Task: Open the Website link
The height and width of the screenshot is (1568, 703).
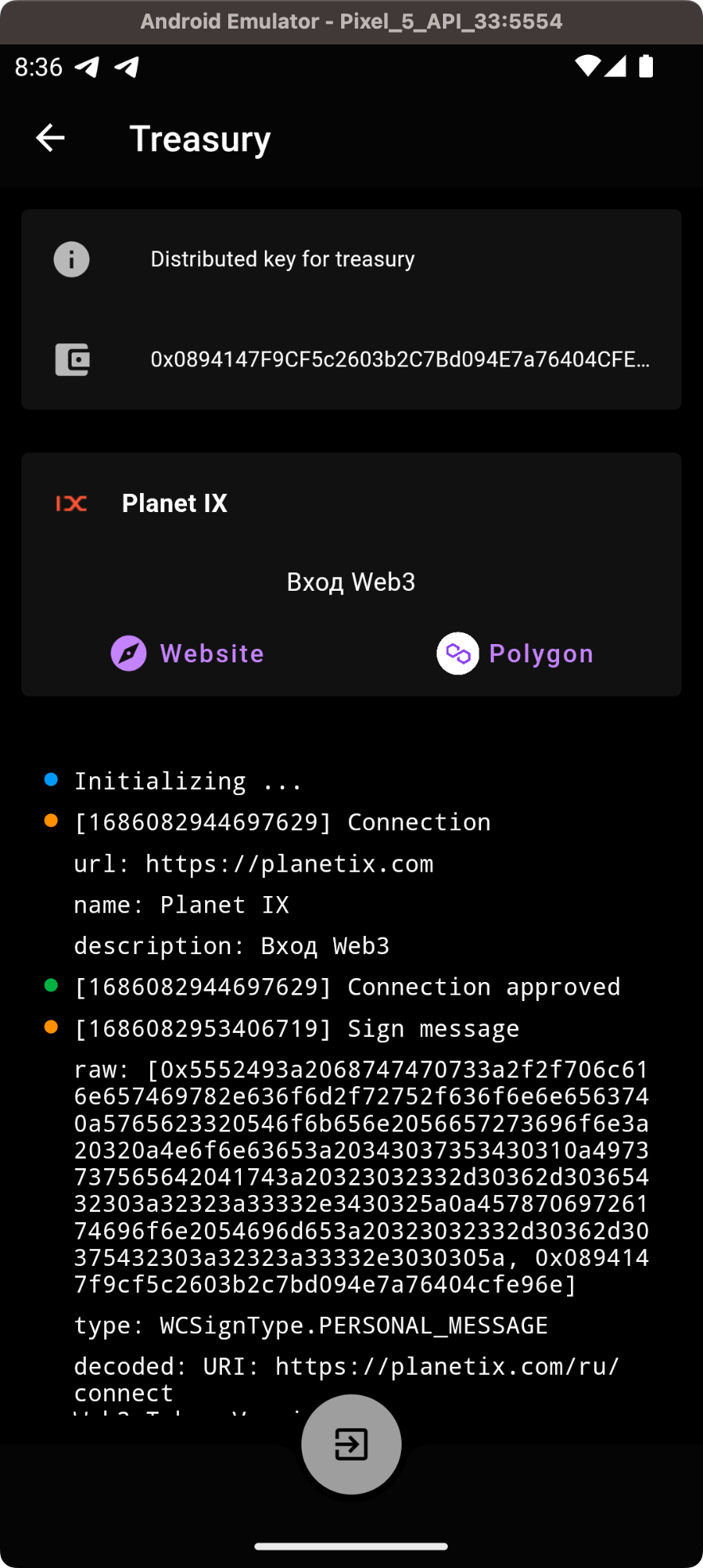Action: click(212, 654)
